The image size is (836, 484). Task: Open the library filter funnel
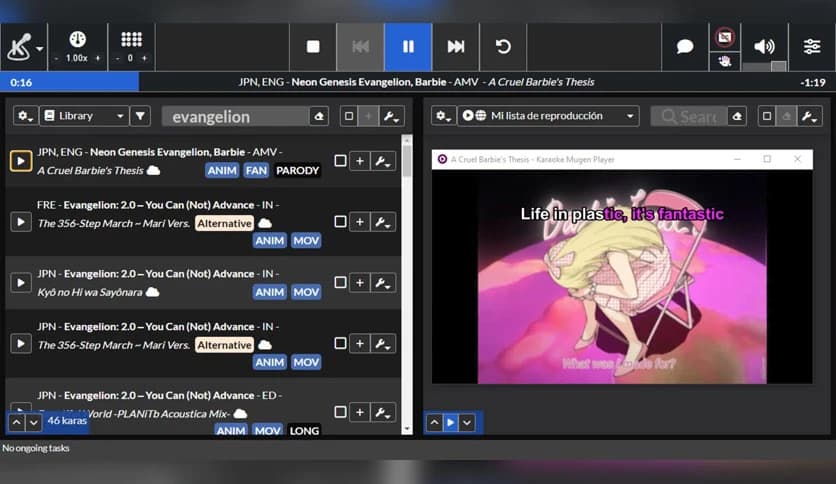[x=140, y=116]
